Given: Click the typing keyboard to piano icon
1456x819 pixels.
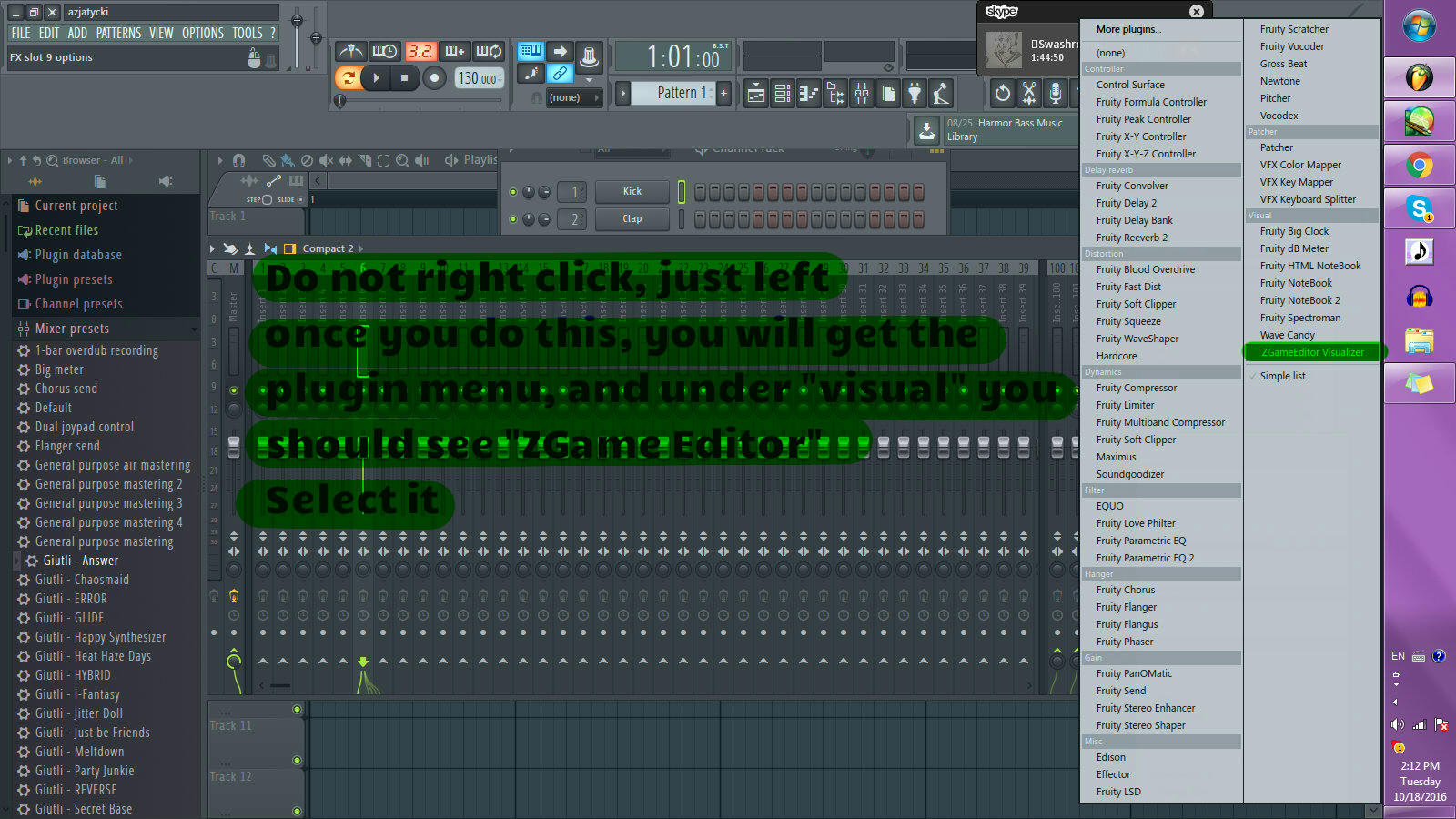Looking at the screenshot, I should (531, 52).
